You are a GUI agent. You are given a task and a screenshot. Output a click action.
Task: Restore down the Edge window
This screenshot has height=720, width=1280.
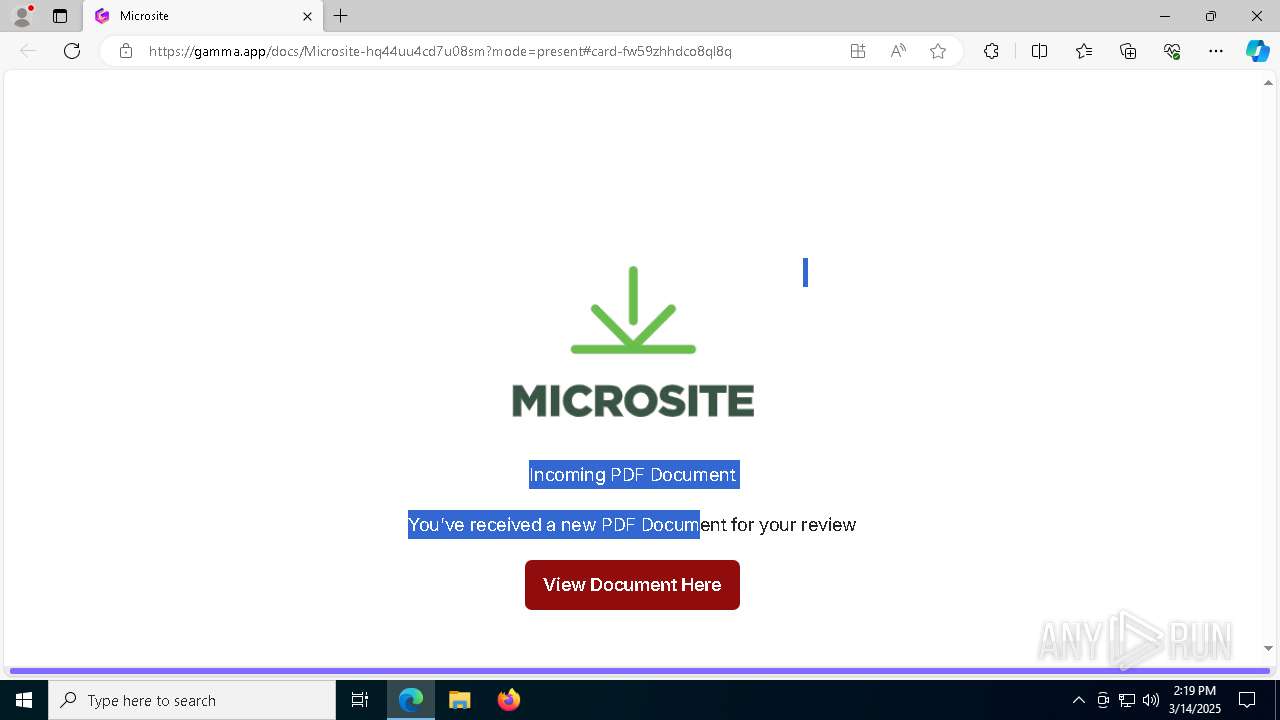[x=1211, y=16]
